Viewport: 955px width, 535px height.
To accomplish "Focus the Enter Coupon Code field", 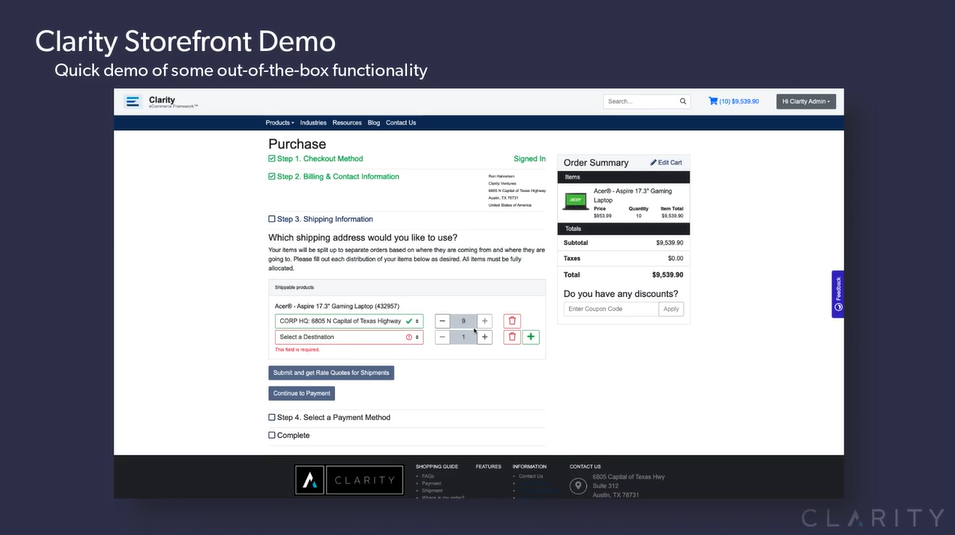I will point(611,309).
